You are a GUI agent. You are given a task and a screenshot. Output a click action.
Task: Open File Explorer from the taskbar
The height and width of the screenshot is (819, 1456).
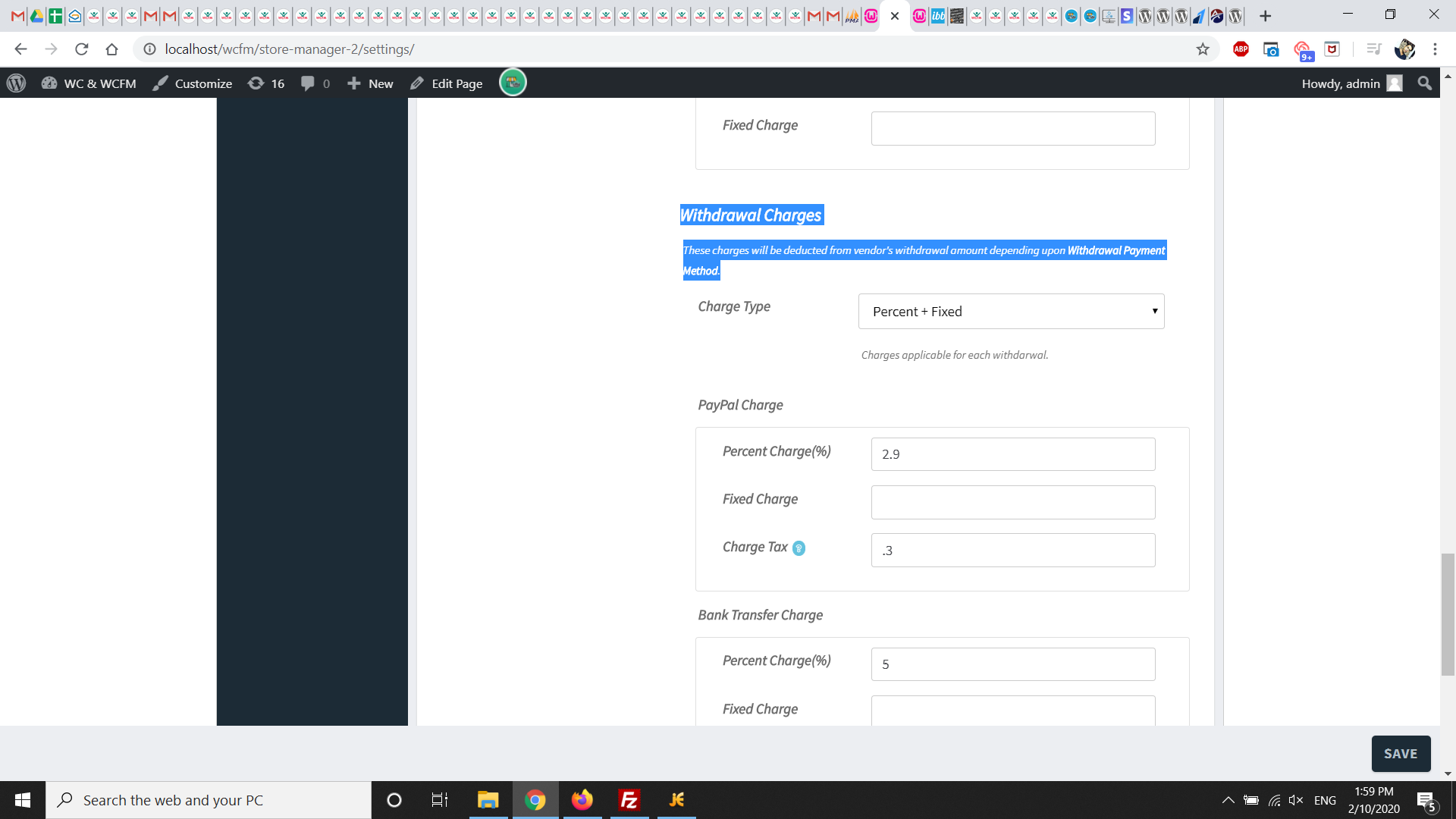(488, 800)
